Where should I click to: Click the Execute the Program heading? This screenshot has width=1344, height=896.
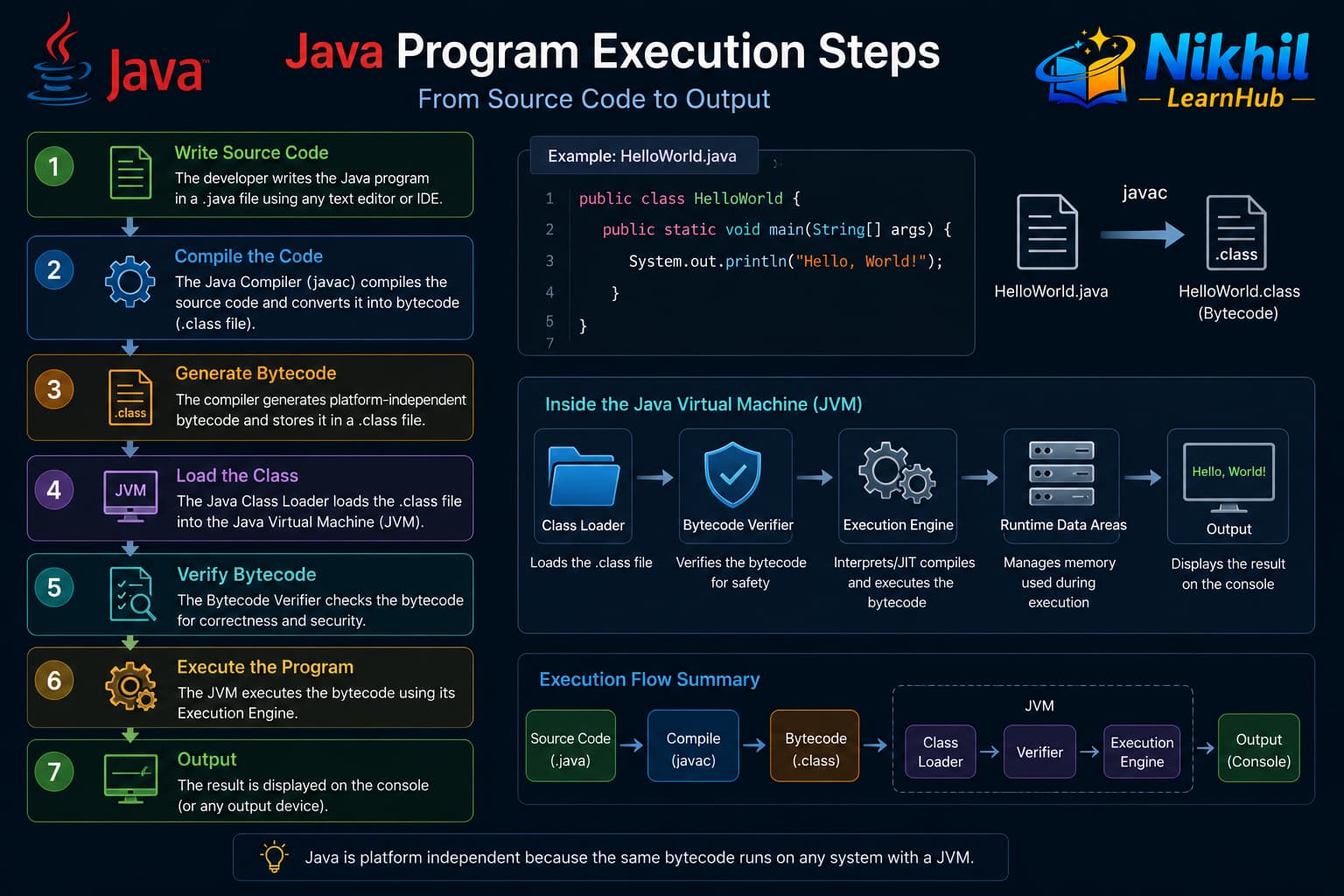[x=265, y=667]
